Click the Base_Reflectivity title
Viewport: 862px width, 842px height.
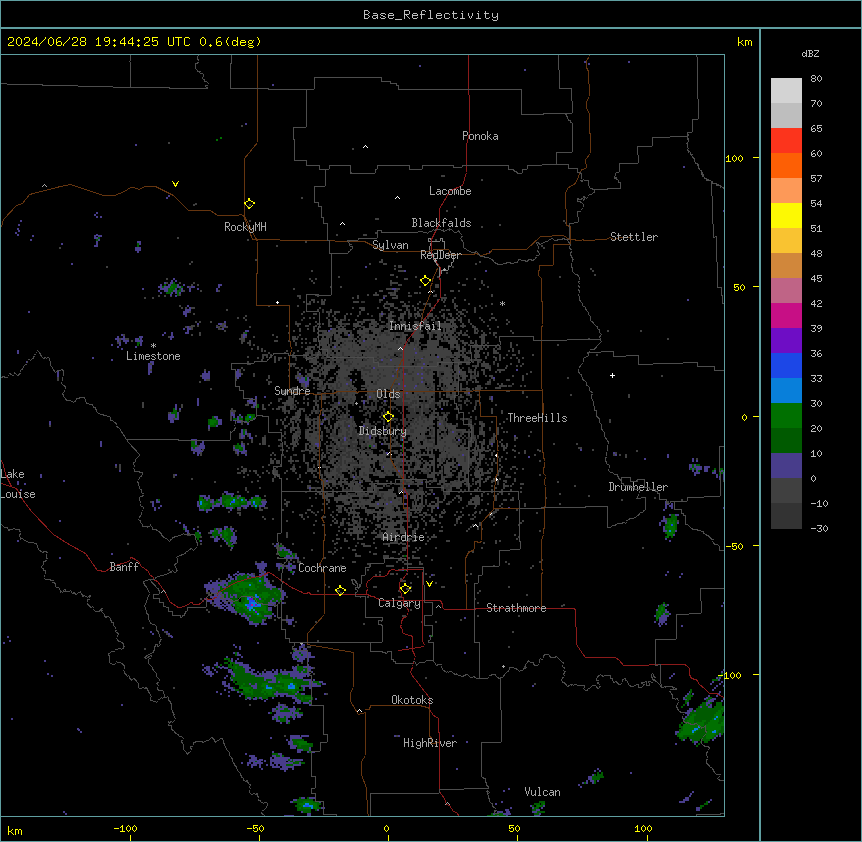tap(431, 15)
